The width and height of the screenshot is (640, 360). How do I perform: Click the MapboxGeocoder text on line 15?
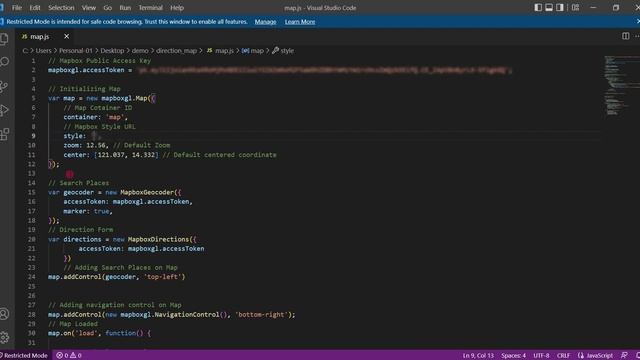(147, 192)
